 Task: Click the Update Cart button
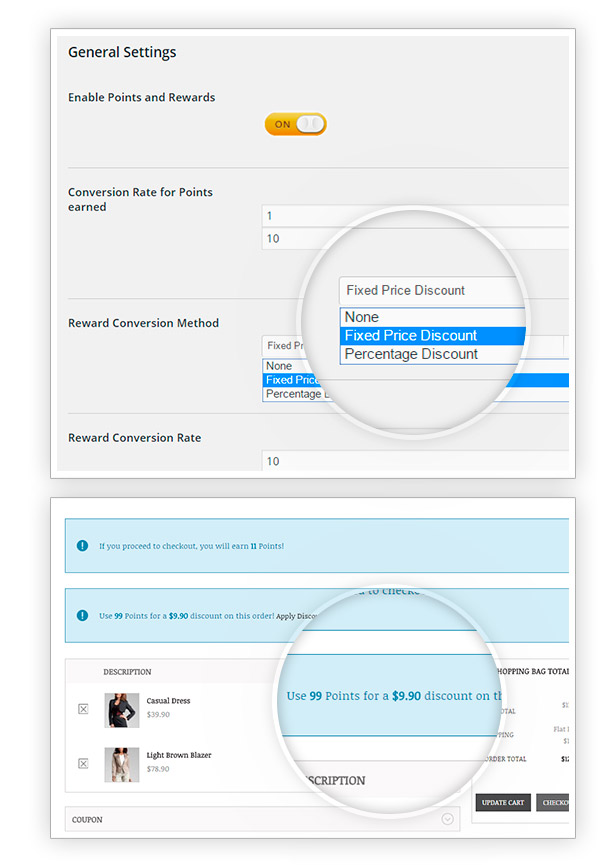pyautogui.click(x=503, y=803)
